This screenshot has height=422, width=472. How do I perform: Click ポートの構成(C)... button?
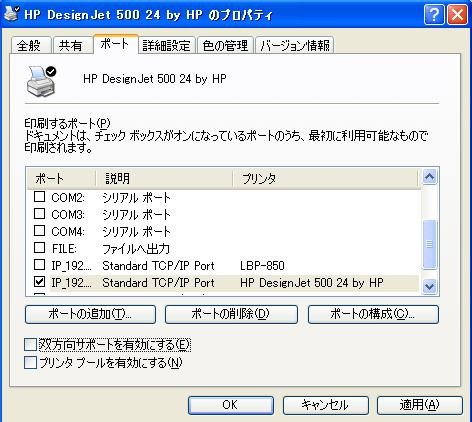[x=373, y=314]
